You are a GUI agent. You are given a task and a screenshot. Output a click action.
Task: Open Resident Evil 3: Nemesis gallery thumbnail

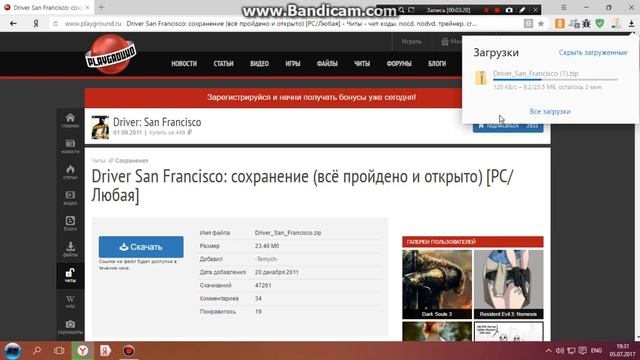click(x=508, y=284)
